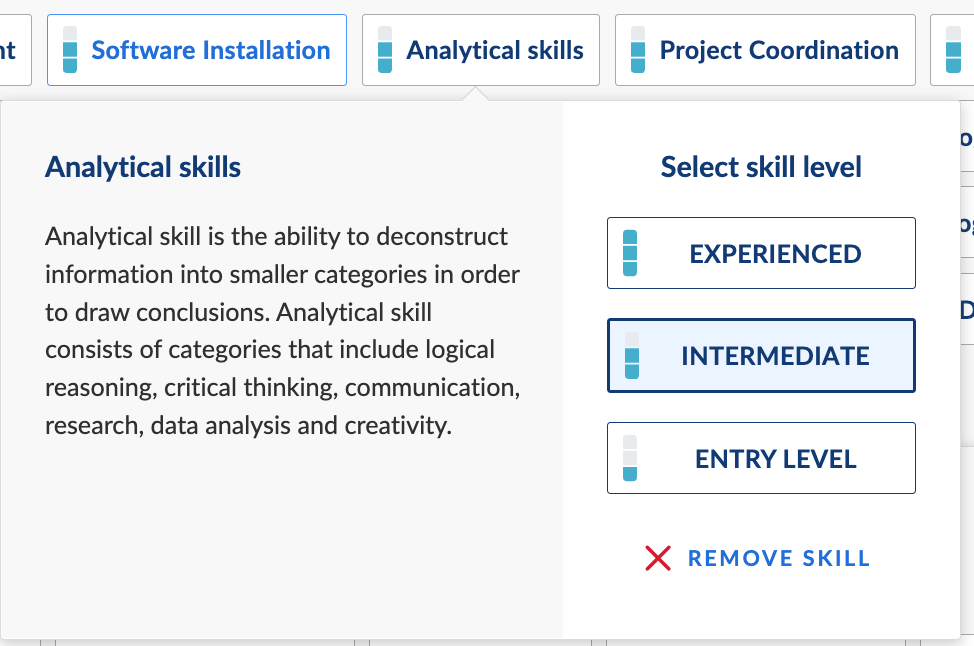Viewport: 974px width, 646px height.
Task: Click the full-bar icon beside Experienced
Action: click(630, 253)
